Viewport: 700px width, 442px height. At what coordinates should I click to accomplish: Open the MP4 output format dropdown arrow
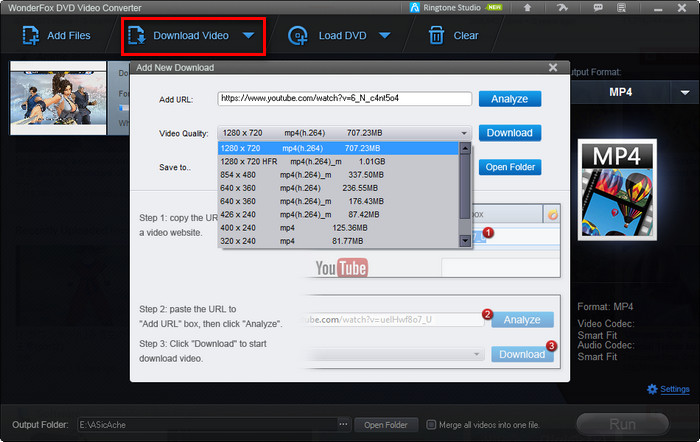tap(685, 93)
